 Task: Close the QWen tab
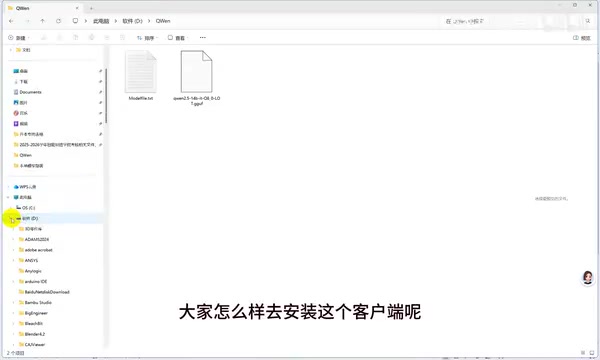77,8
